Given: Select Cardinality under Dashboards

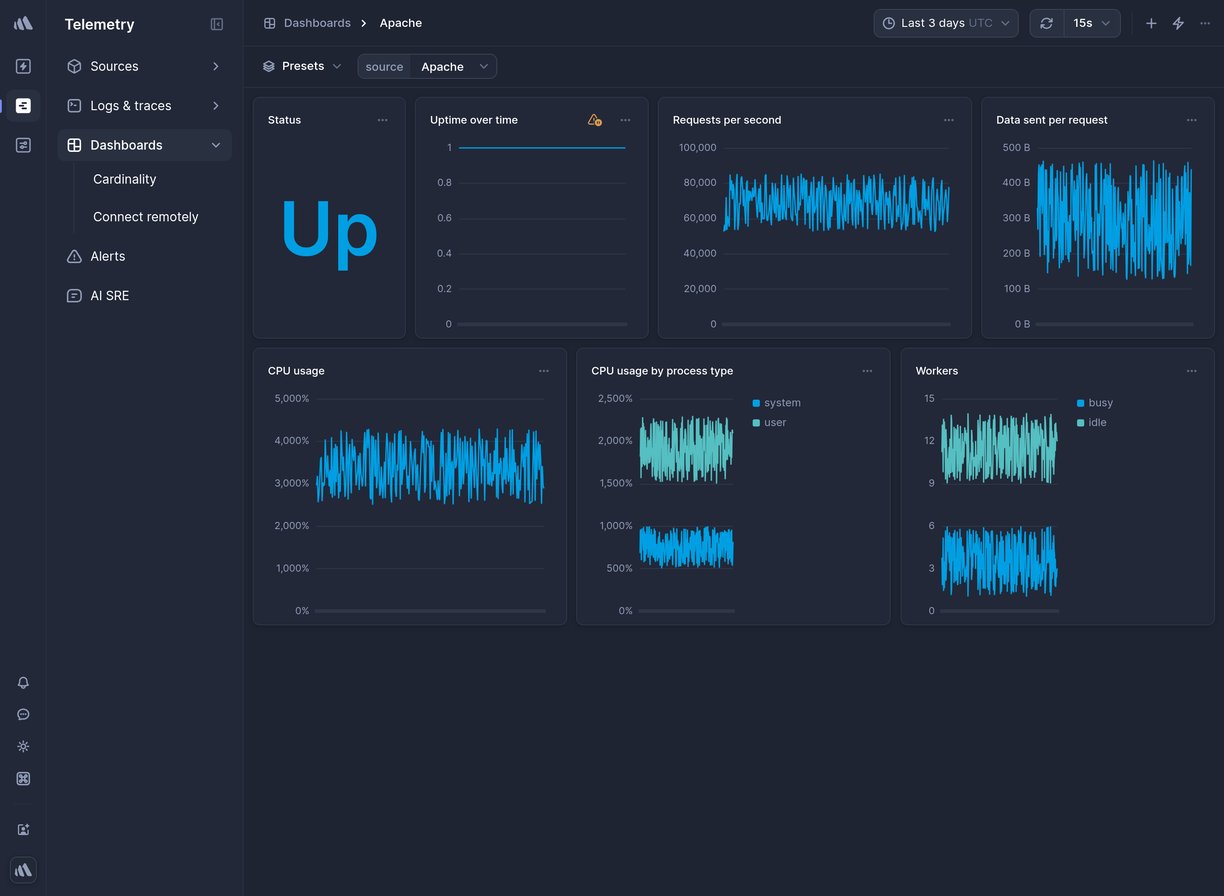Looking at the screenshot, I should click(x=125, y=179).
